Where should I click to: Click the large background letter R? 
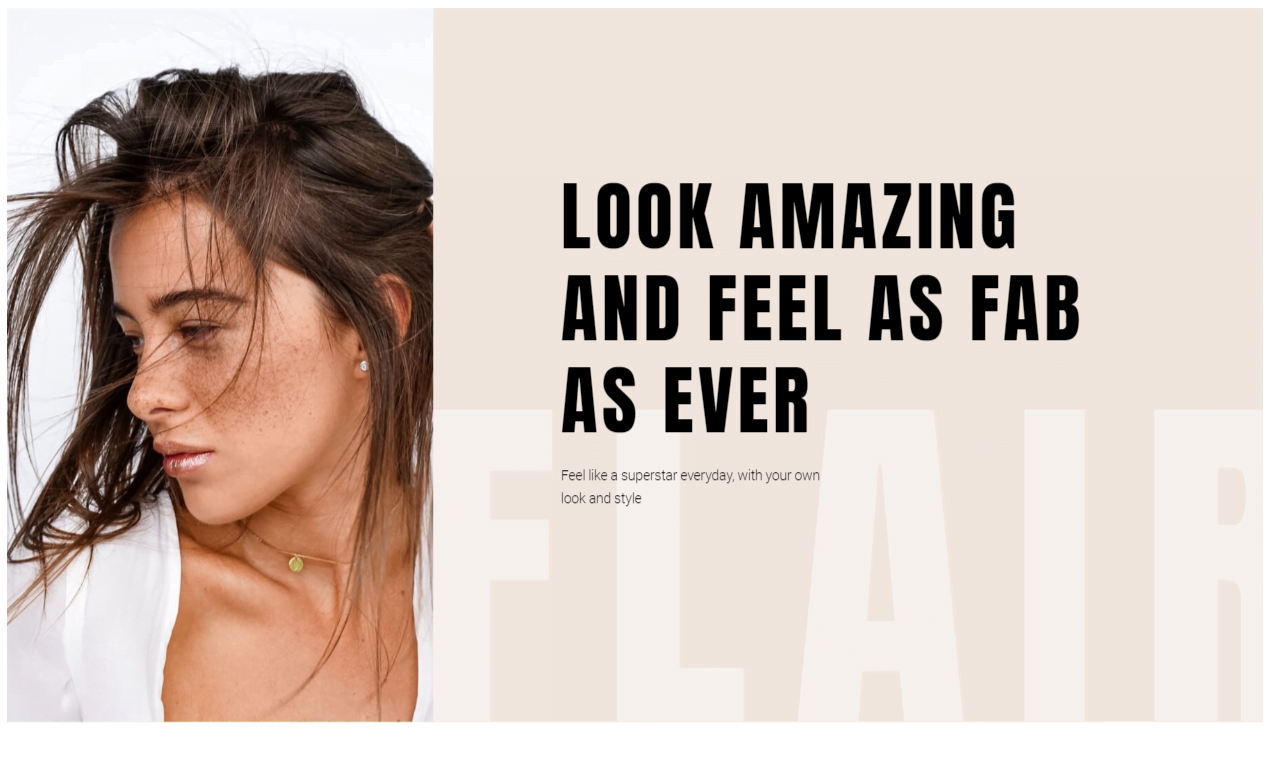(x=1208, y=565)
